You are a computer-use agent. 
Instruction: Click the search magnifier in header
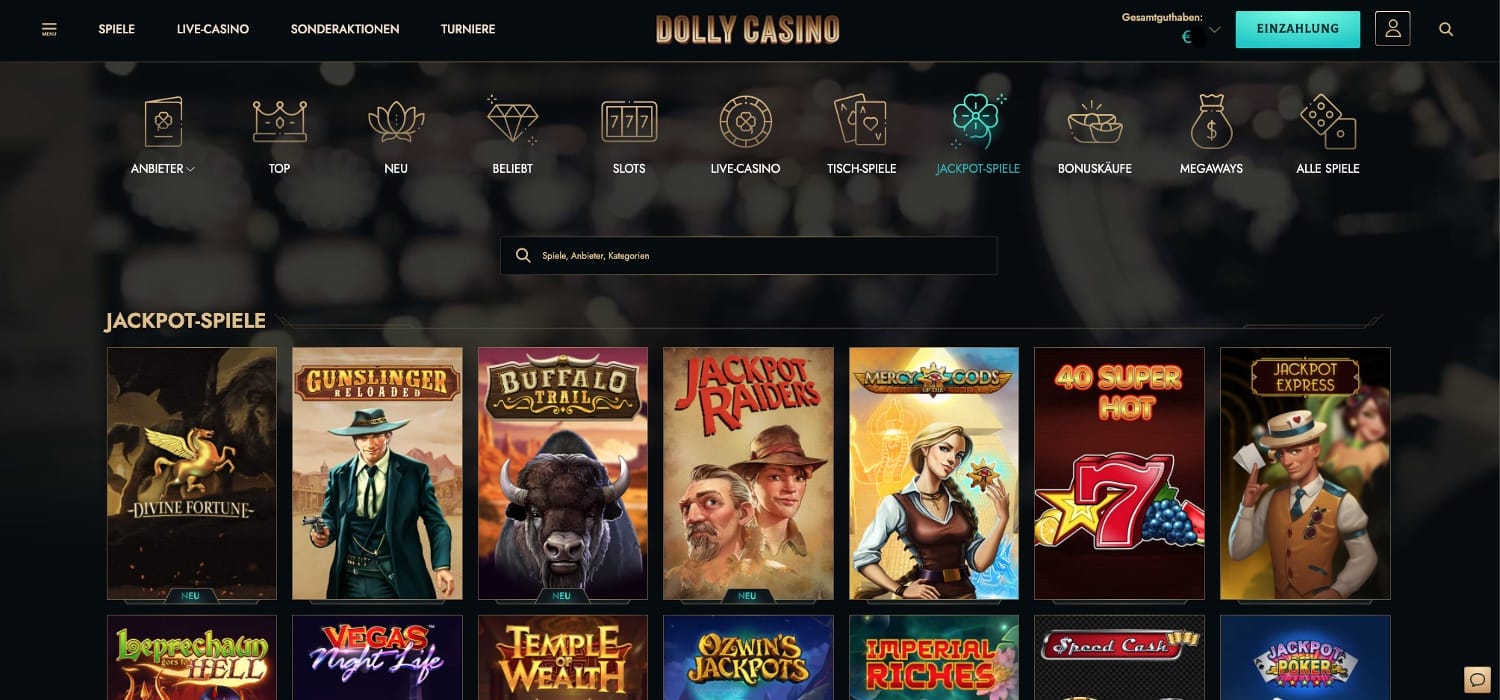click(x=1446, y=29)
